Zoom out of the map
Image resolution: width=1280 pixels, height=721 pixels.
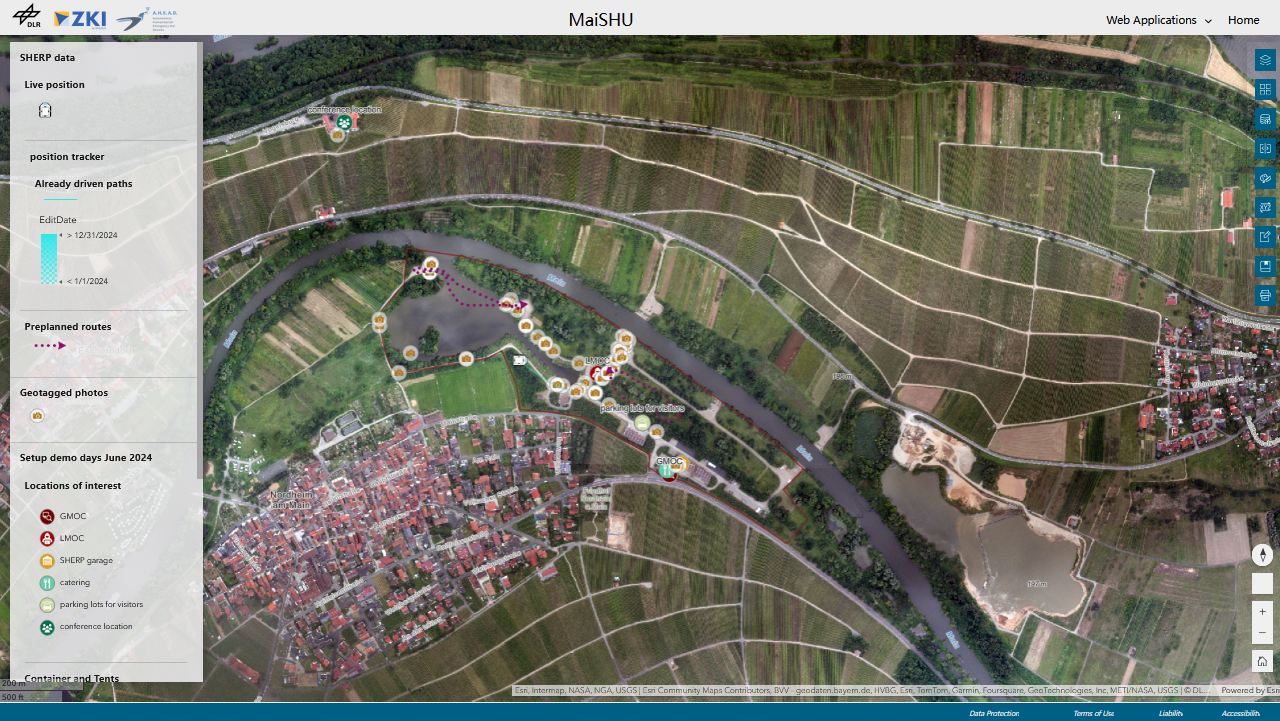pos(1262,632)
